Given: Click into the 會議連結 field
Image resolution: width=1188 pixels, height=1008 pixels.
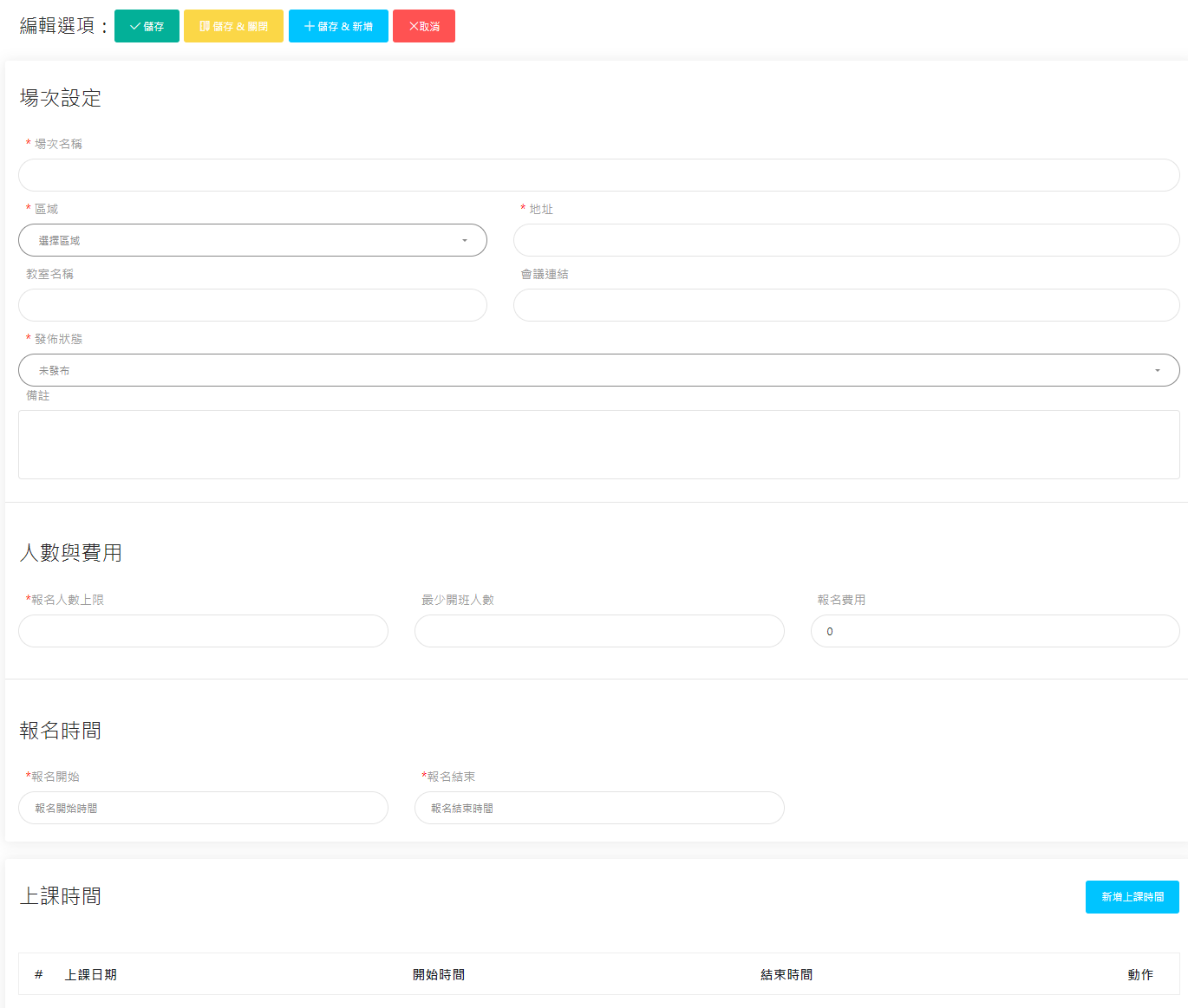Looking at the screenshot, I should pyautogui.click(x=845, y=305).
